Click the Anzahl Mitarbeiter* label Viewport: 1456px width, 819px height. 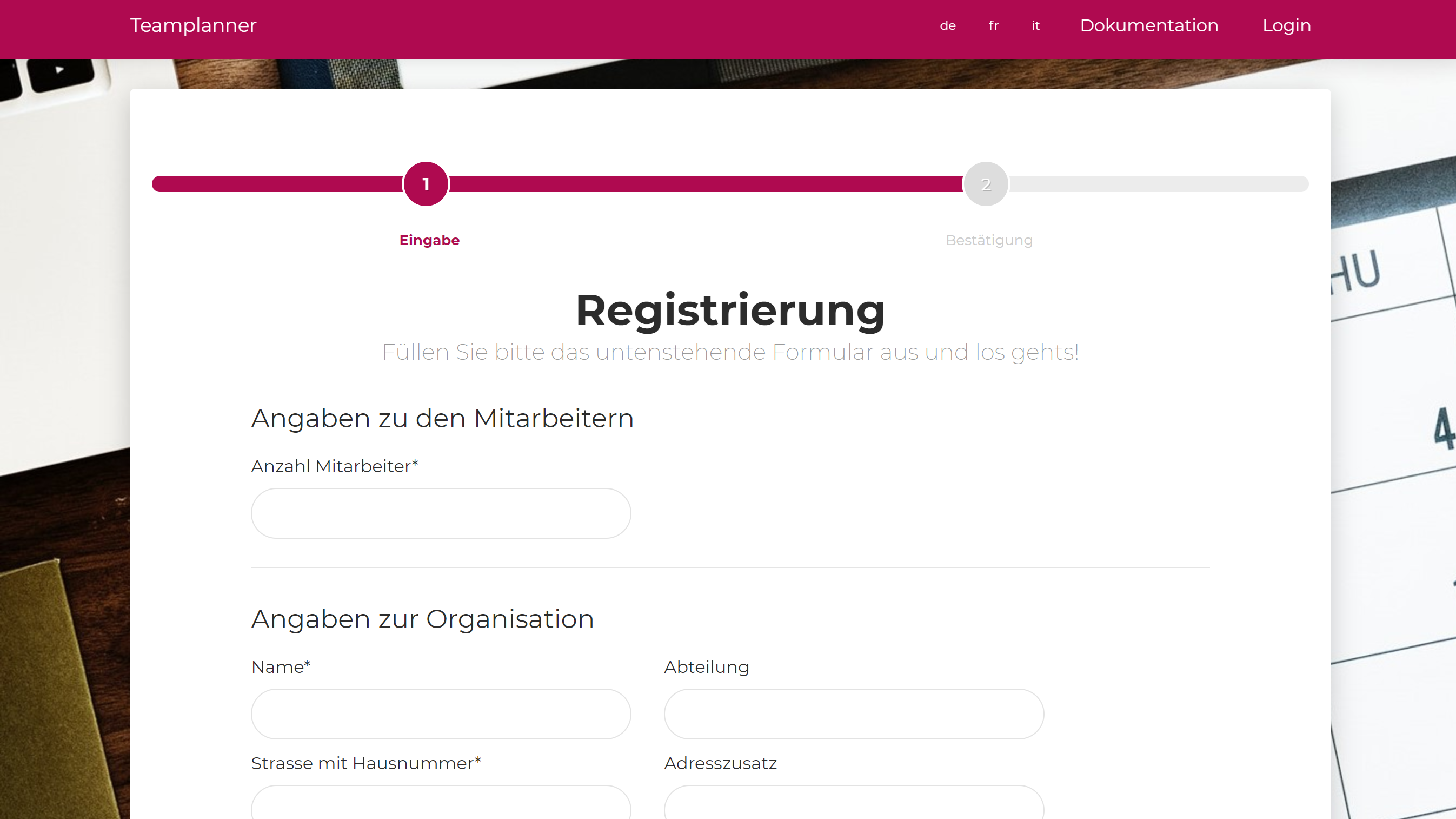pyautogui.click(x=335, y=466)
